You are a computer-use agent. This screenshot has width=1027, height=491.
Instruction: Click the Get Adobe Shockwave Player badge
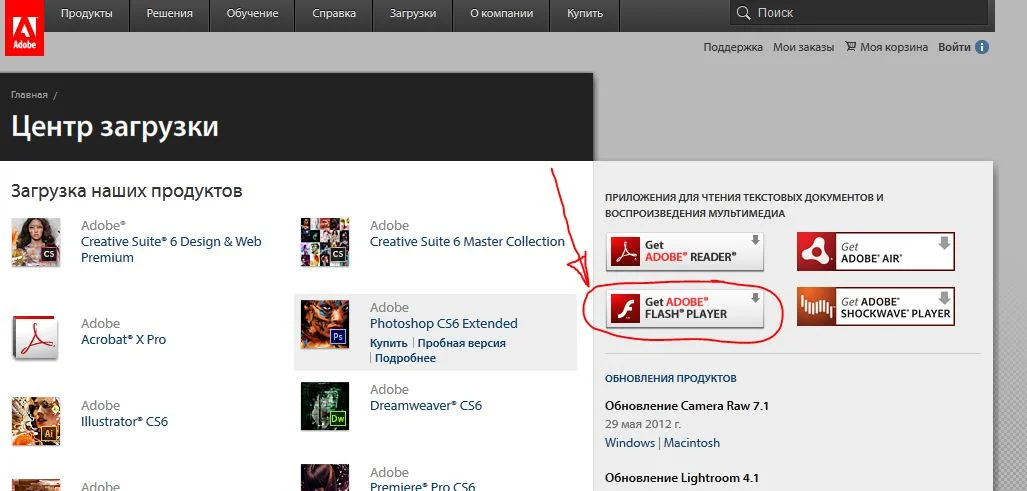[876, 306]
